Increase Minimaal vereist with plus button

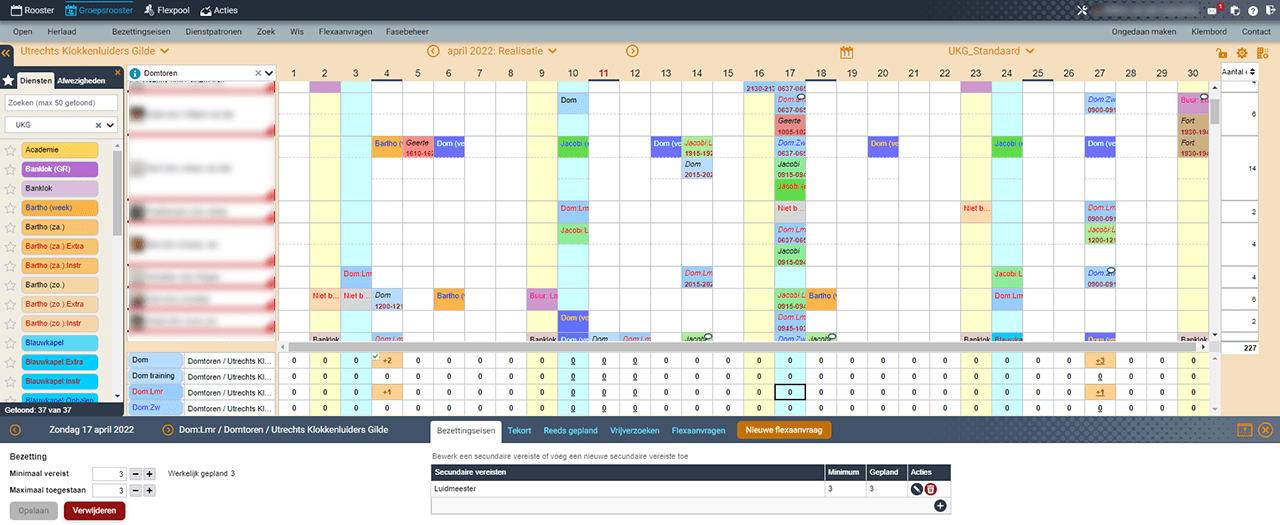tap(149, 473)
